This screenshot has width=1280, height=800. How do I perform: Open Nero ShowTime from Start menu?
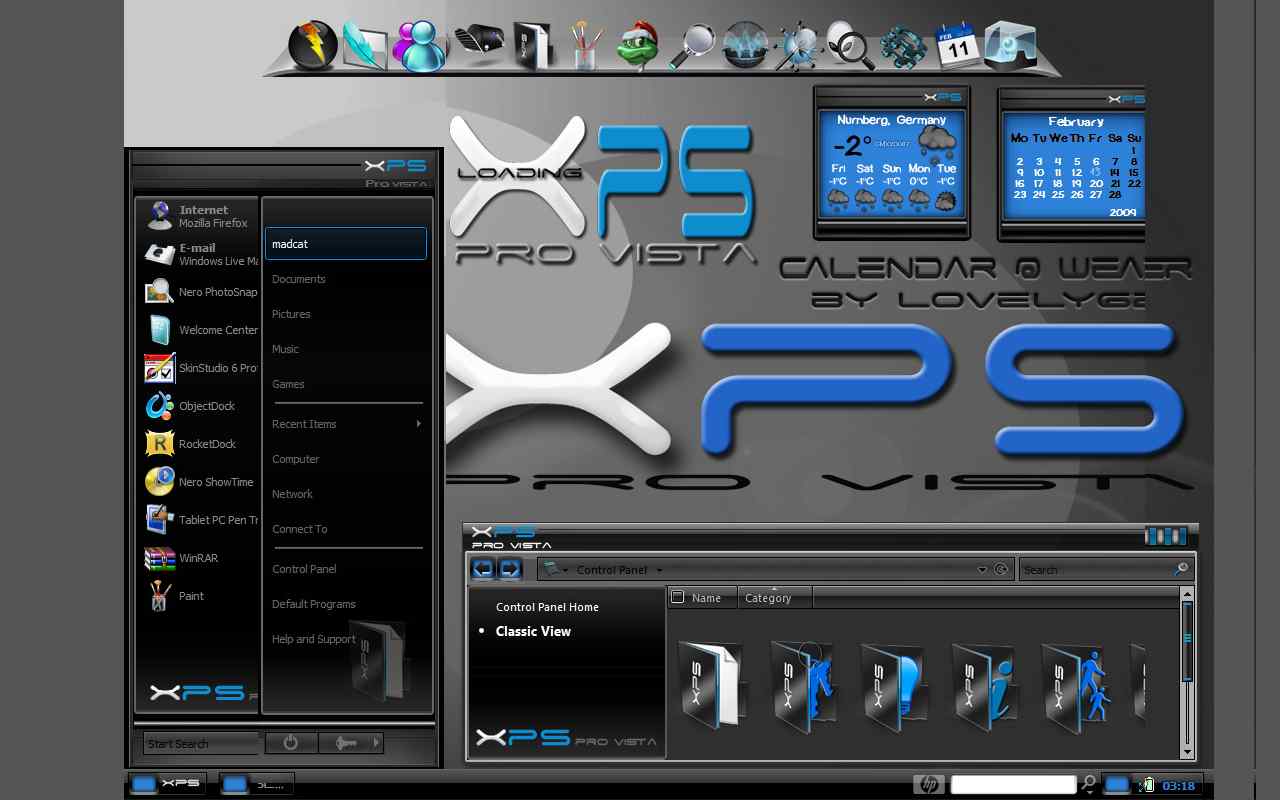198,482
